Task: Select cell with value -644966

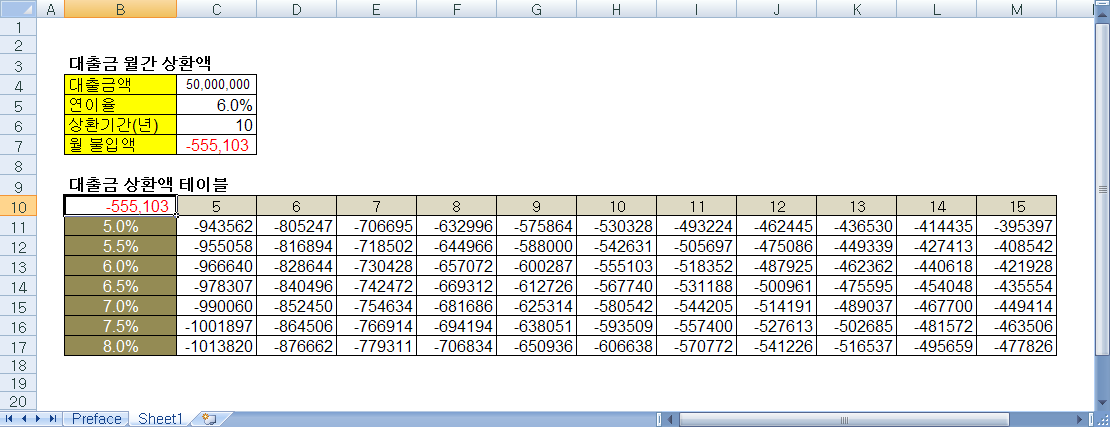Action: pyautogui.click(x=457, y=246)
